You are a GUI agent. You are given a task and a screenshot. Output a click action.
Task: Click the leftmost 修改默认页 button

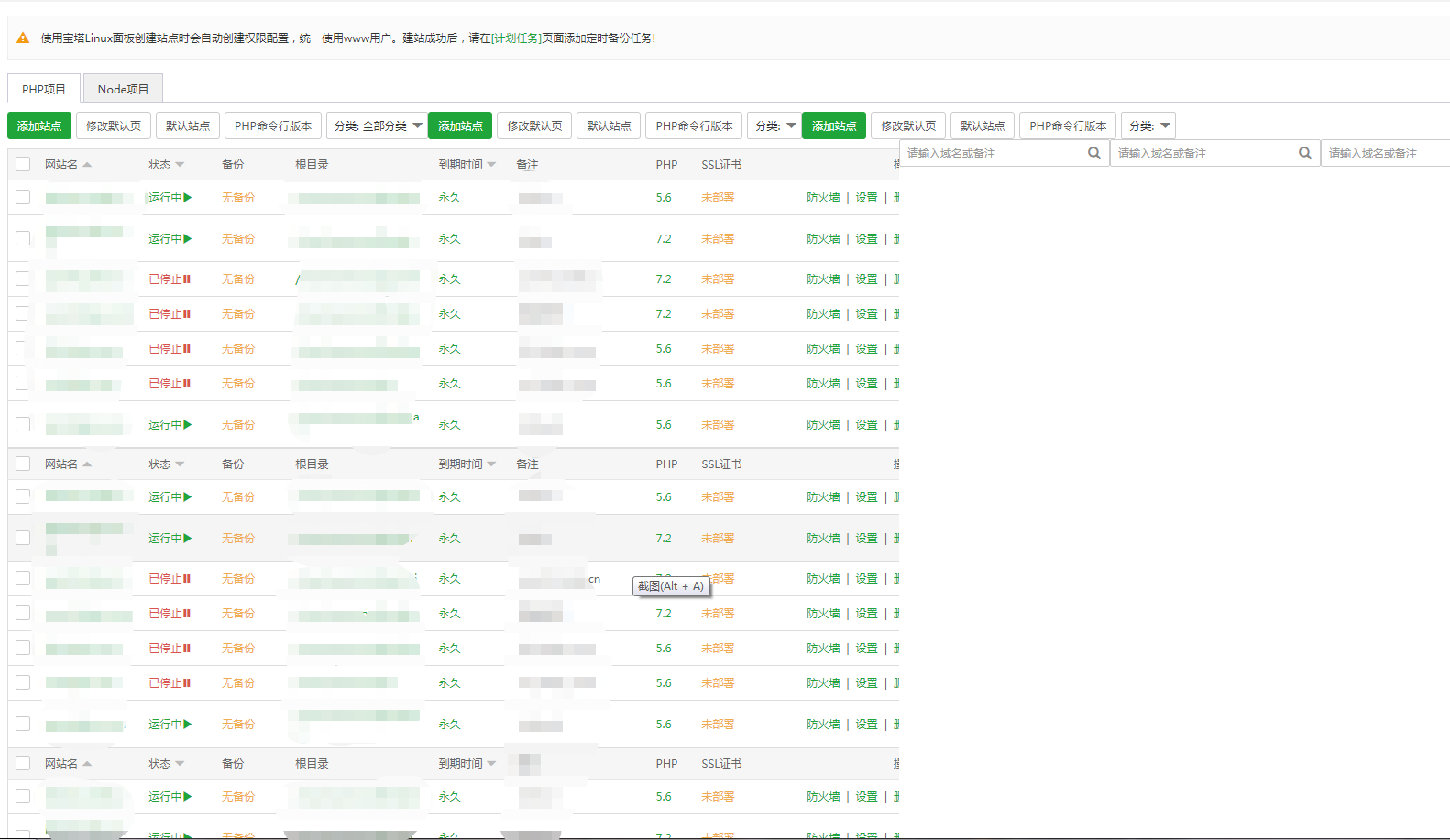114,125
